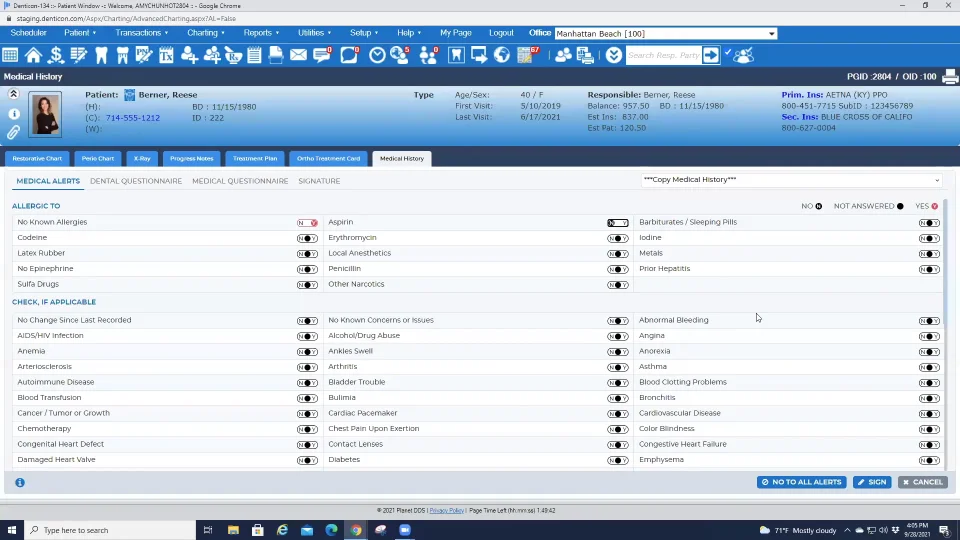Click the blue globe web icon
The height and width of the screenshot is (540, 960).
point(502,55)
